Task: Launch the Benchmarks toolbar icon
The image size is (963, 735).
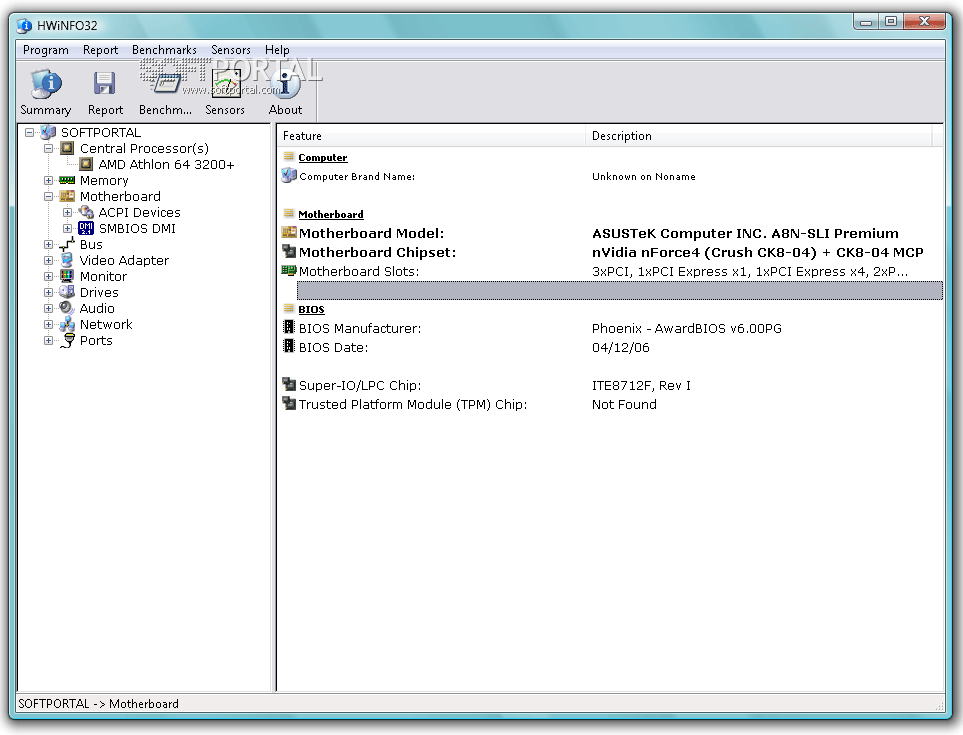Action: point(166,84)
